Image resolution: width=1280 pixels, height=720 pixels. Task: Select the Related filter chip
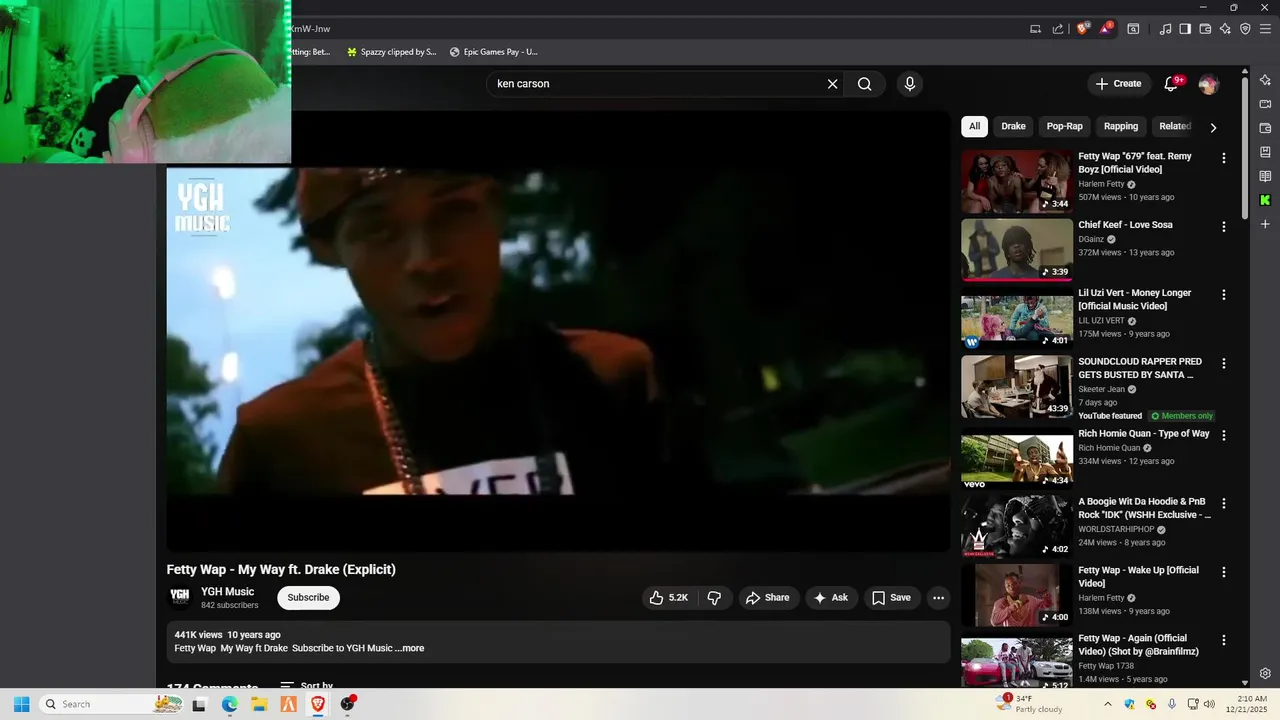point(1174,126)
